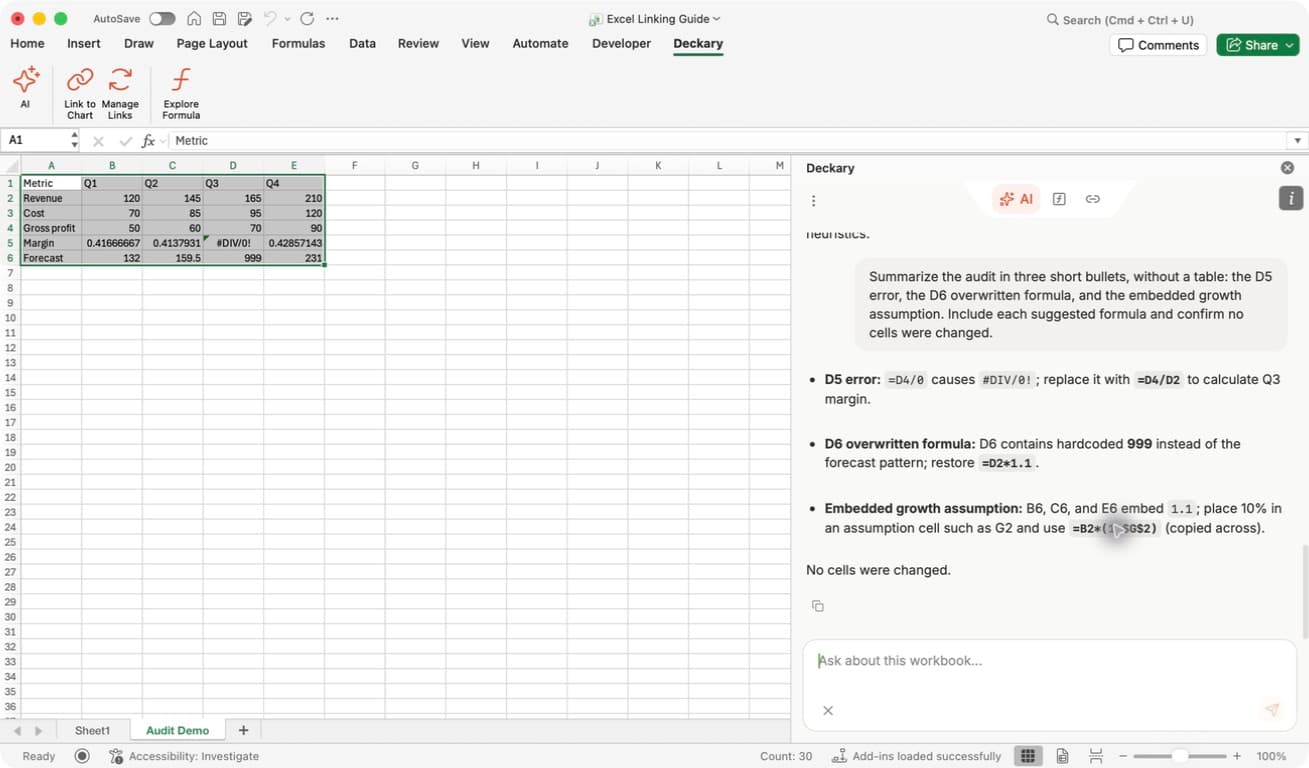
Task: Undo the last action
Action: tap(270, 19)
